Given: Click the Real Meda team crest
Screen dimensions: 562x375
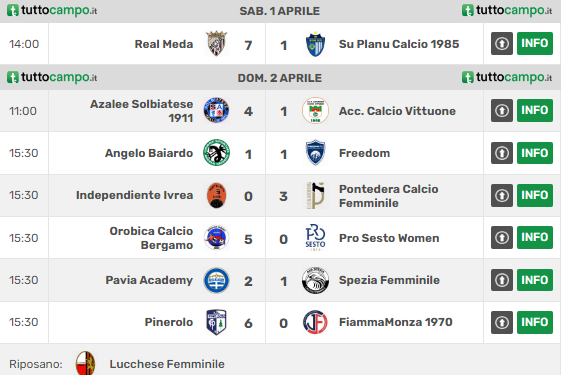Looking at the screenshot, I should point(216,44).
